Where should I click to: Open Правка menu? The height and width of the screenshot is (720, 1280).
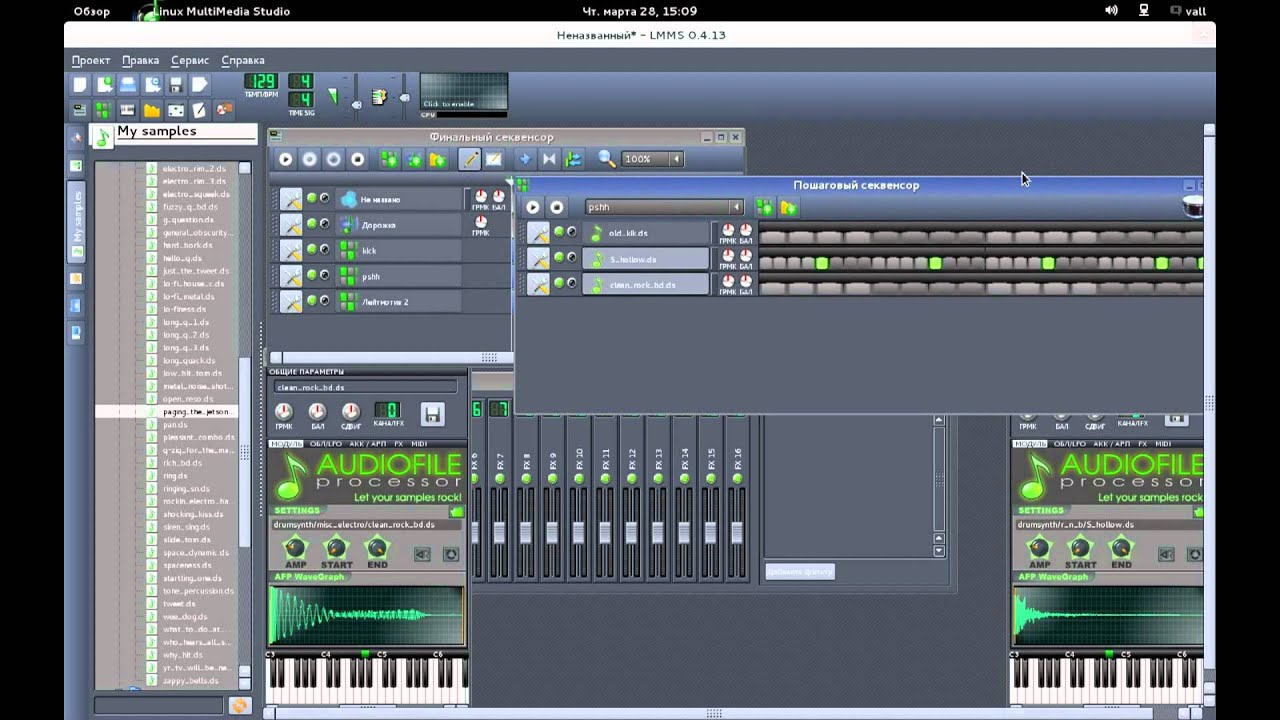(140, 60)
